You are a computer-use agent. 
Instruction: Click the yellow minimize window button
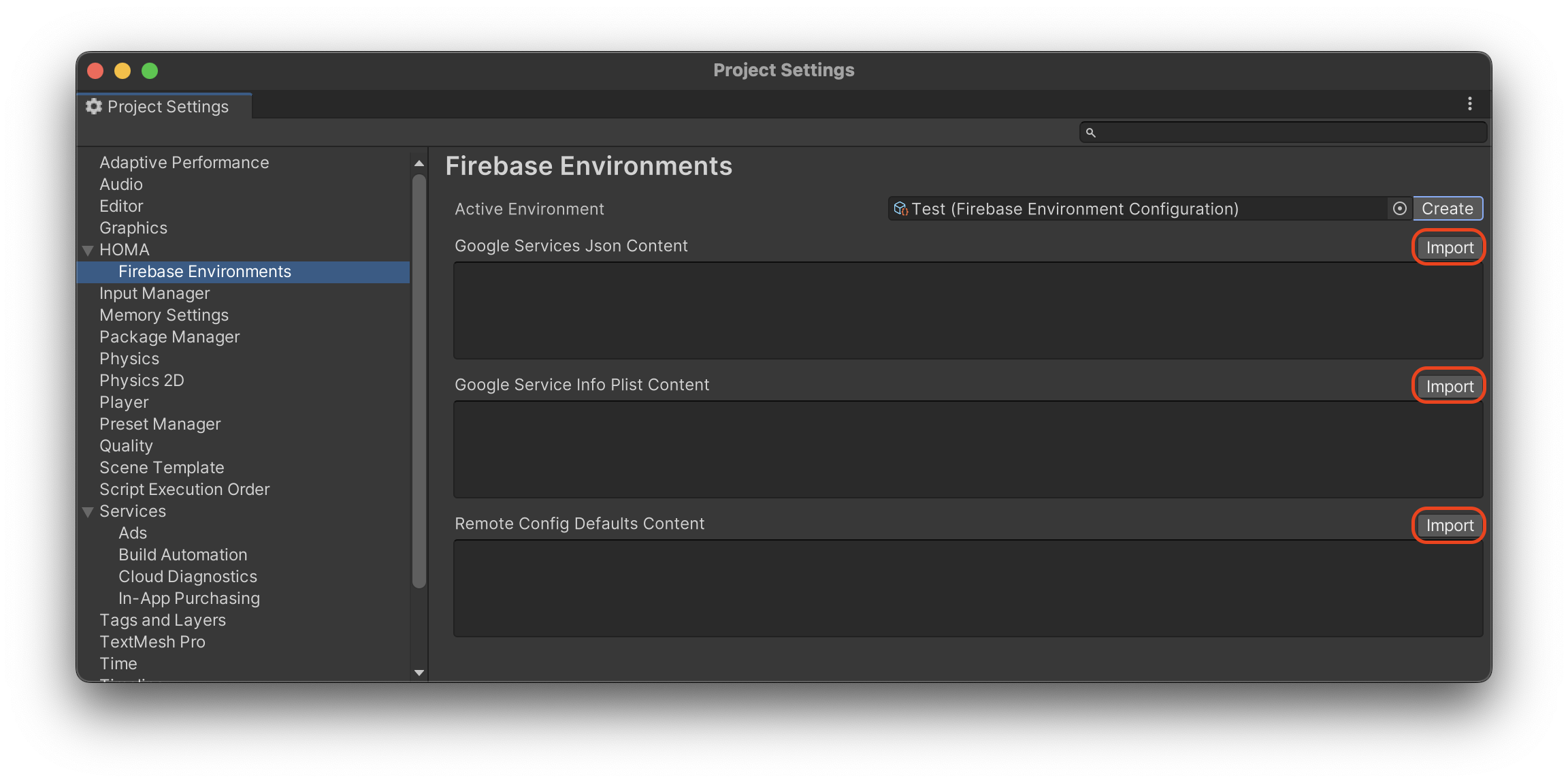point(122,71)
